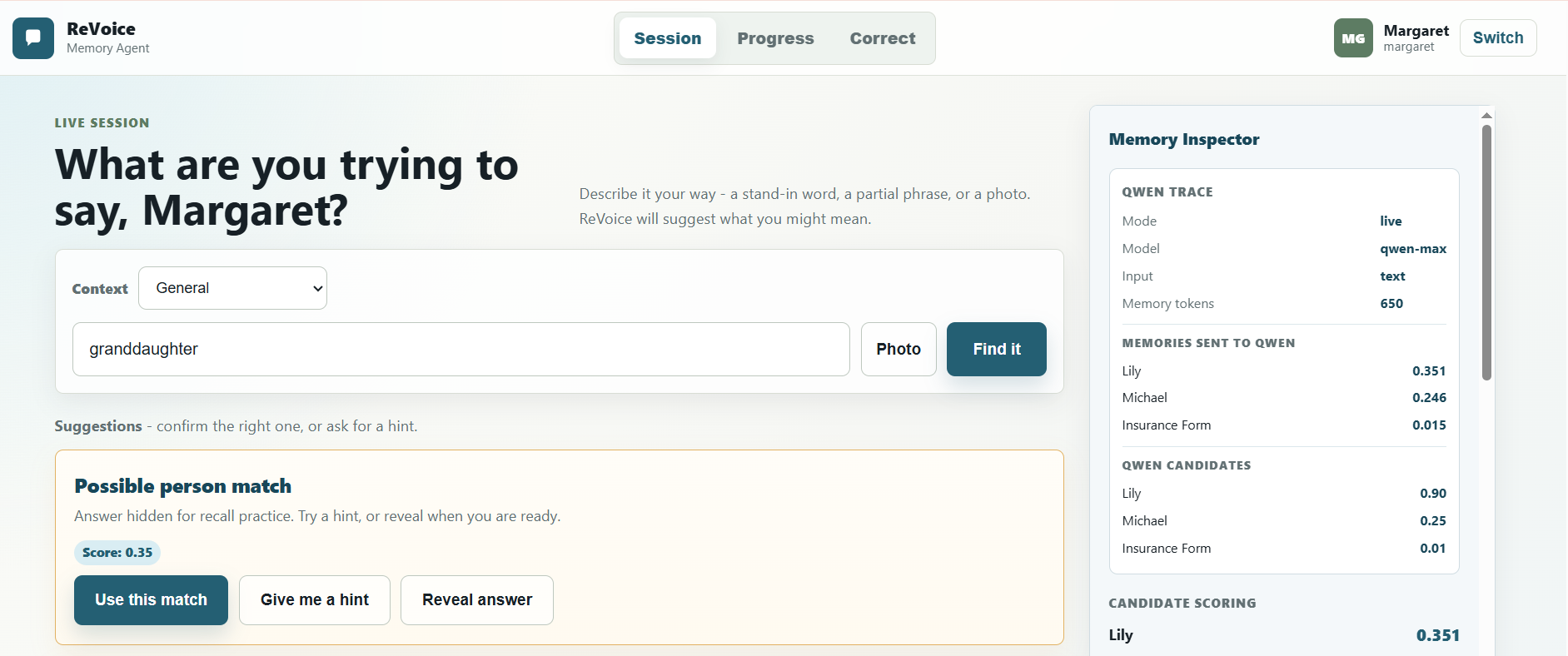Open the Context dropdown showing General
1568x656 pixels.
click(x=232, y=288)
